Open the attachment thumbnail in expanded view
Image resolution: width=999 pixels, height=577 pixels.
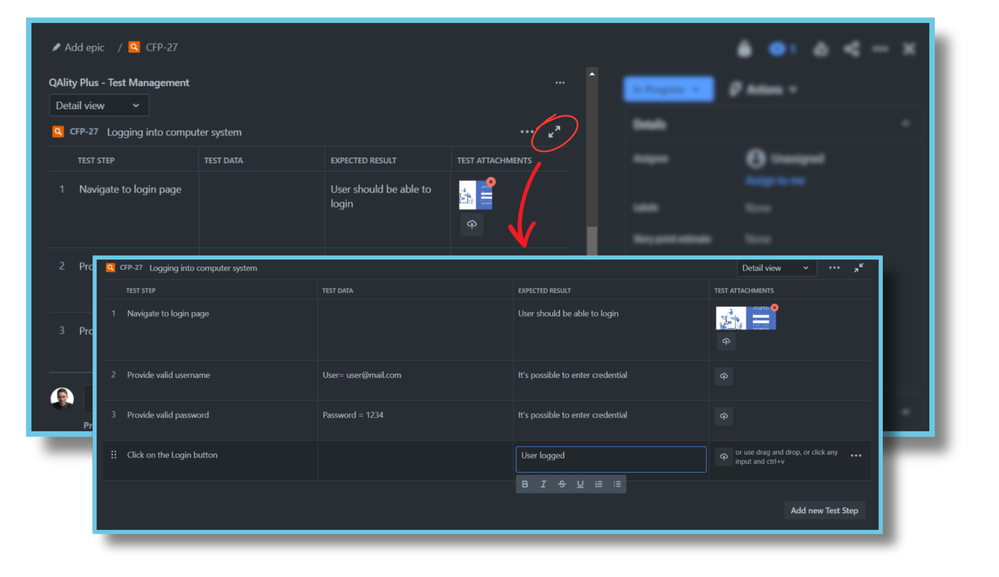745,318
